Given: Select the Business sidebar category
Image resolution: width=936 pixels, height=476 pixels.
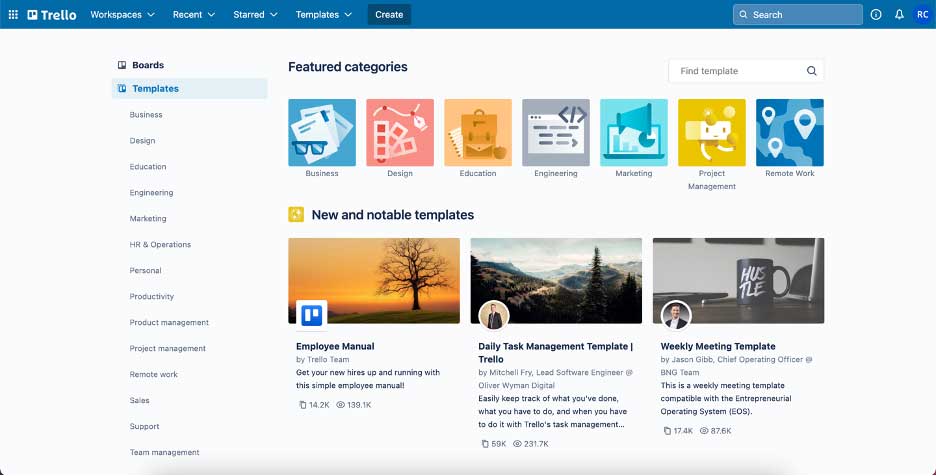Looking at the screenshot, I should pyautogui.click(x=146, y=115).
